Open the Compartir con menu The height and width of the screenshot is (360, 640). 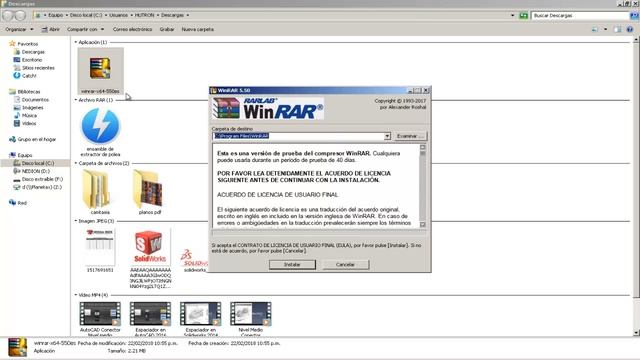[x=85, y=29]
